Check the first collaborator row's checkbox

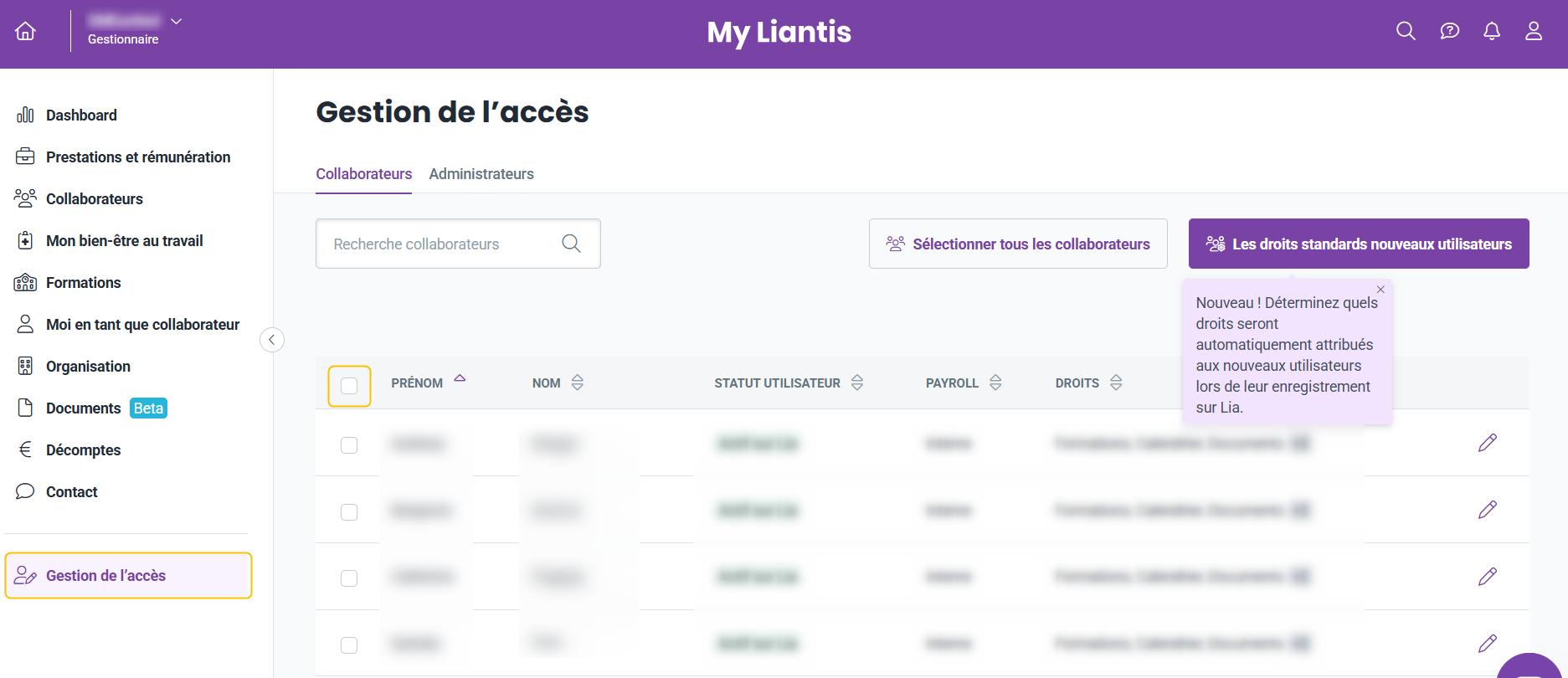click(349, 445)
